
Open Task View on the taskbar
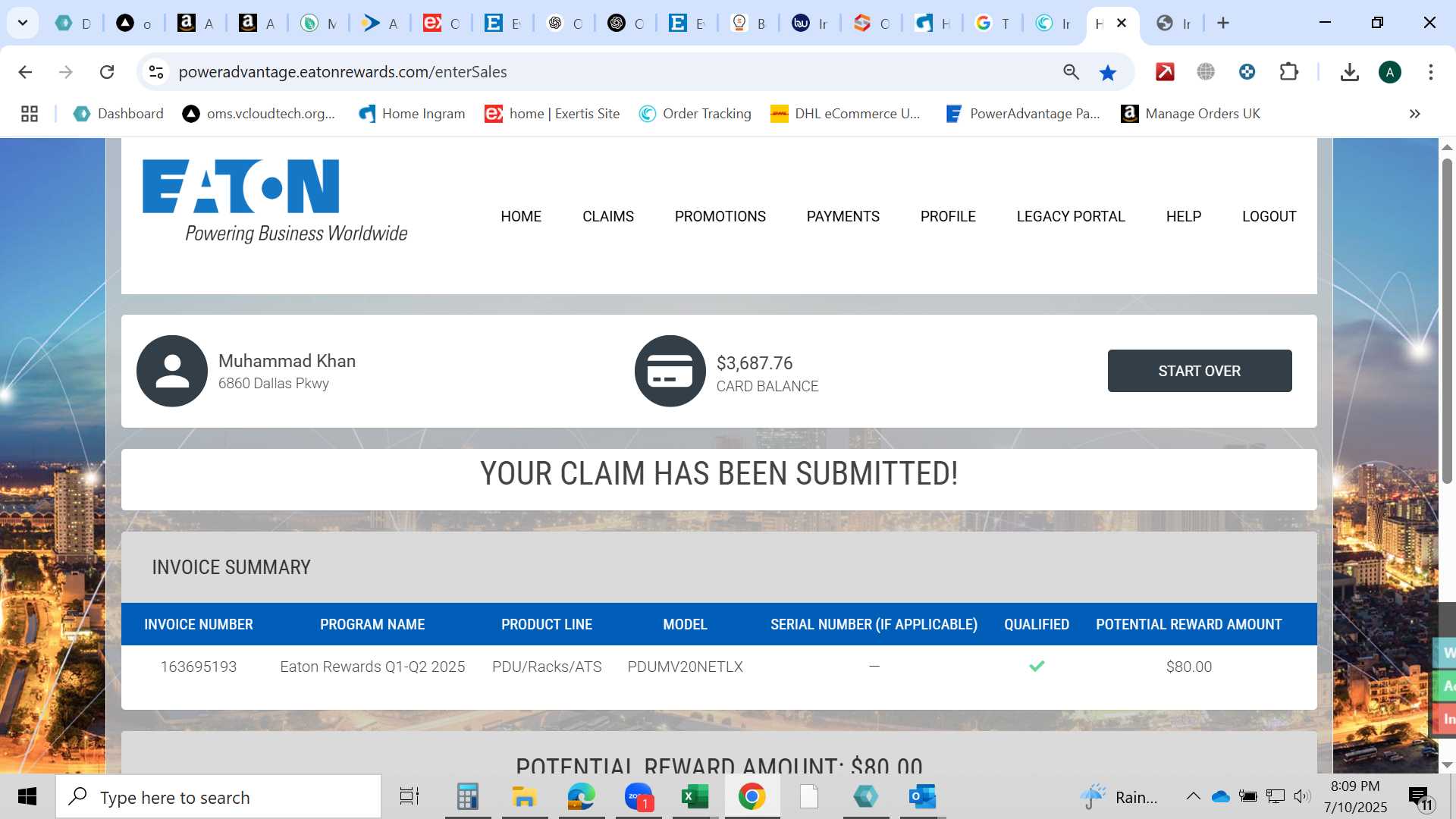tap(409, 796)
